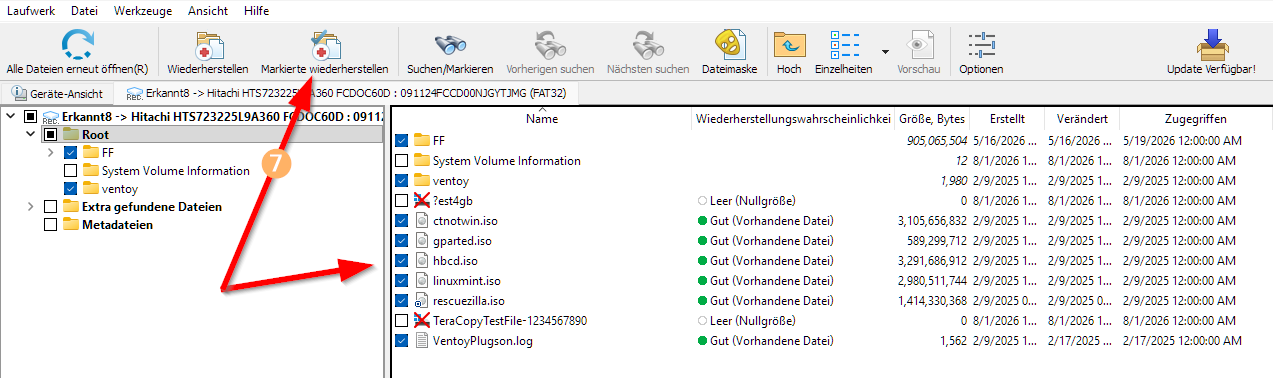This screenshot has width=1273, height=378.
Task: Open Suchen/Markieren binoculars tool
Action: point(450,44)
